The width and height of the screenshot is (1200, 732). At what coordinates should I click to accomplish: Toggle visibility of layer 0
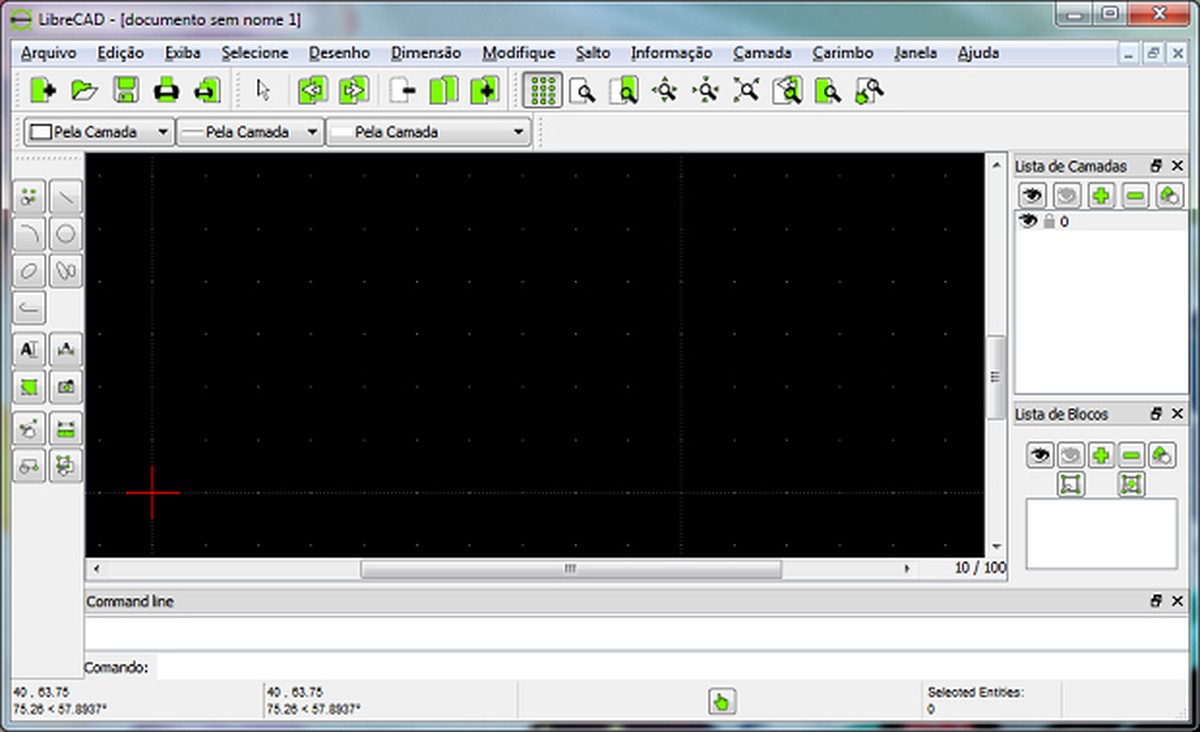click(1027, 221)
